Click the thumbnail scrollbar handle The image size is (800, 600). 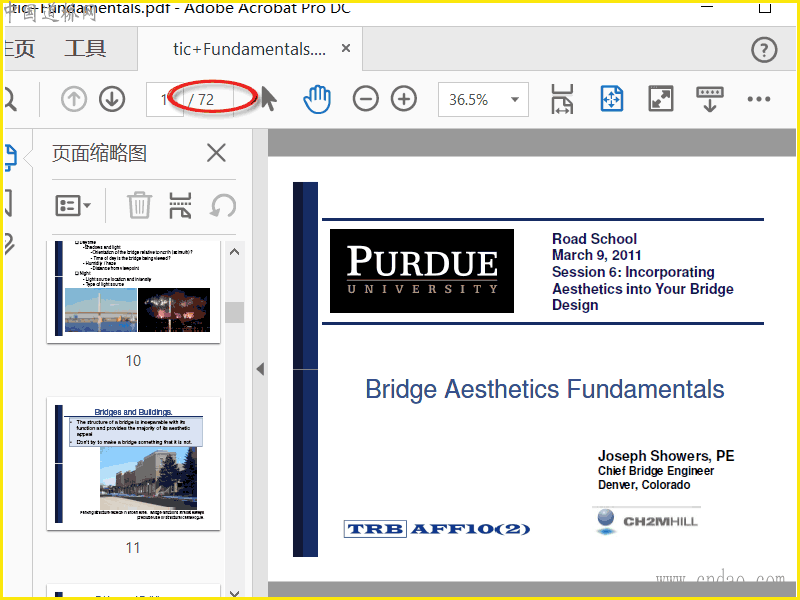coord(235,312)
